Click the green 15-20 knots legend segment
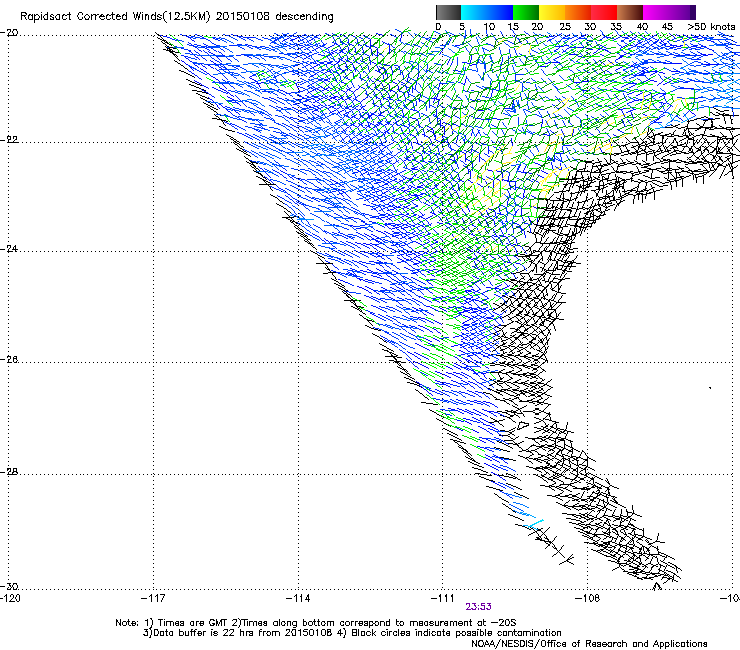740x650 pixels. click(526, 12)
